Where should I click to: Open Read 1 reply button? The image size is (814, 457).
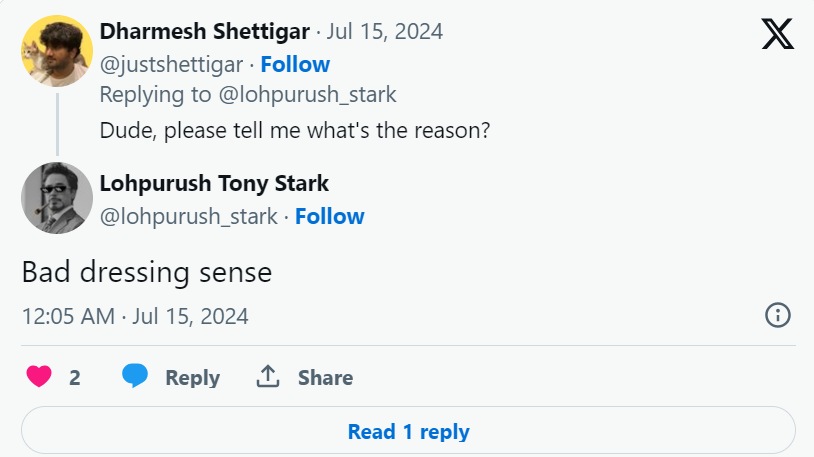click(x=408, y=432)
